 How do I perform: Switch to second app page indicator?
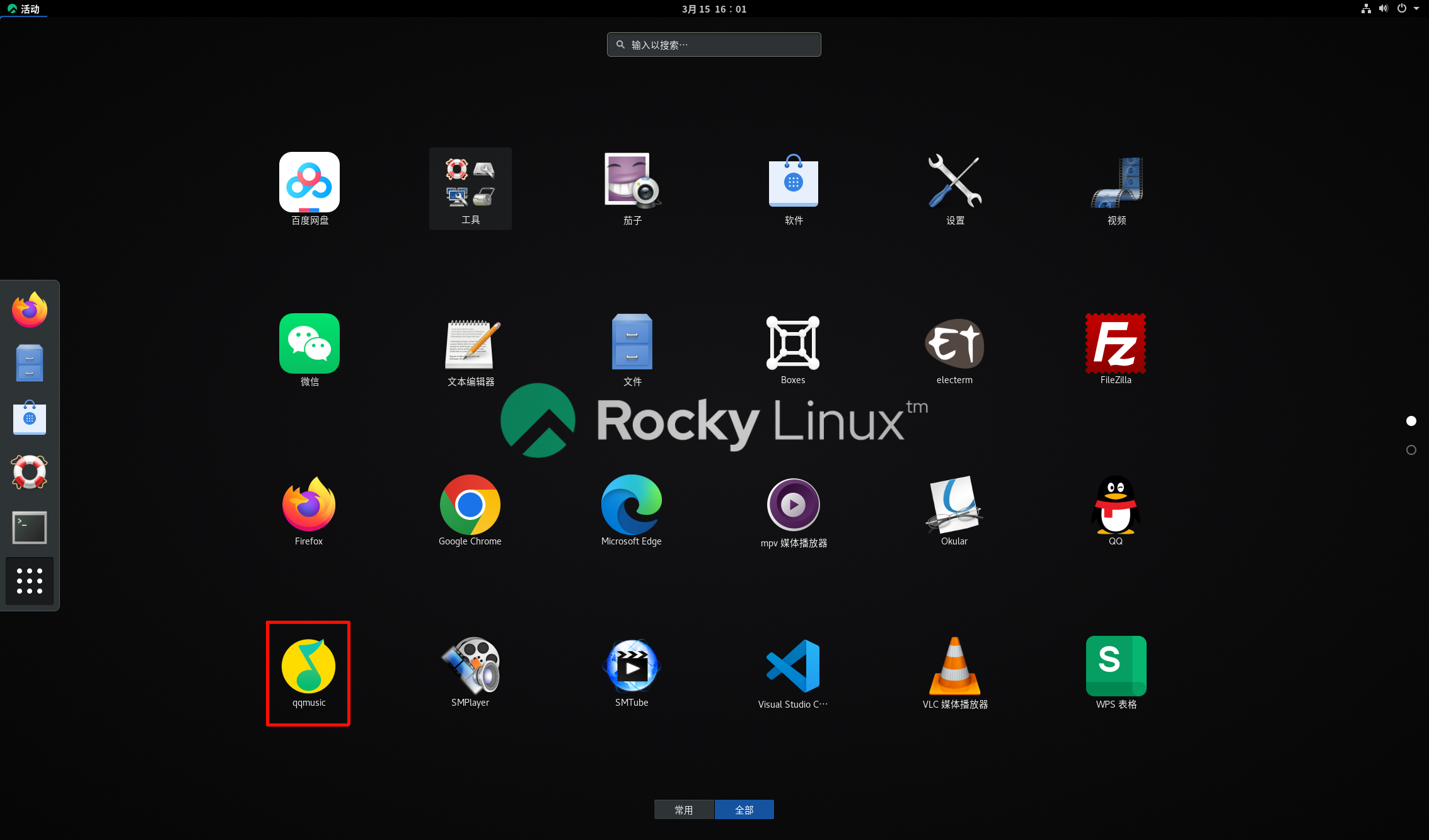pyautogui.click(x=1411, y=450)
